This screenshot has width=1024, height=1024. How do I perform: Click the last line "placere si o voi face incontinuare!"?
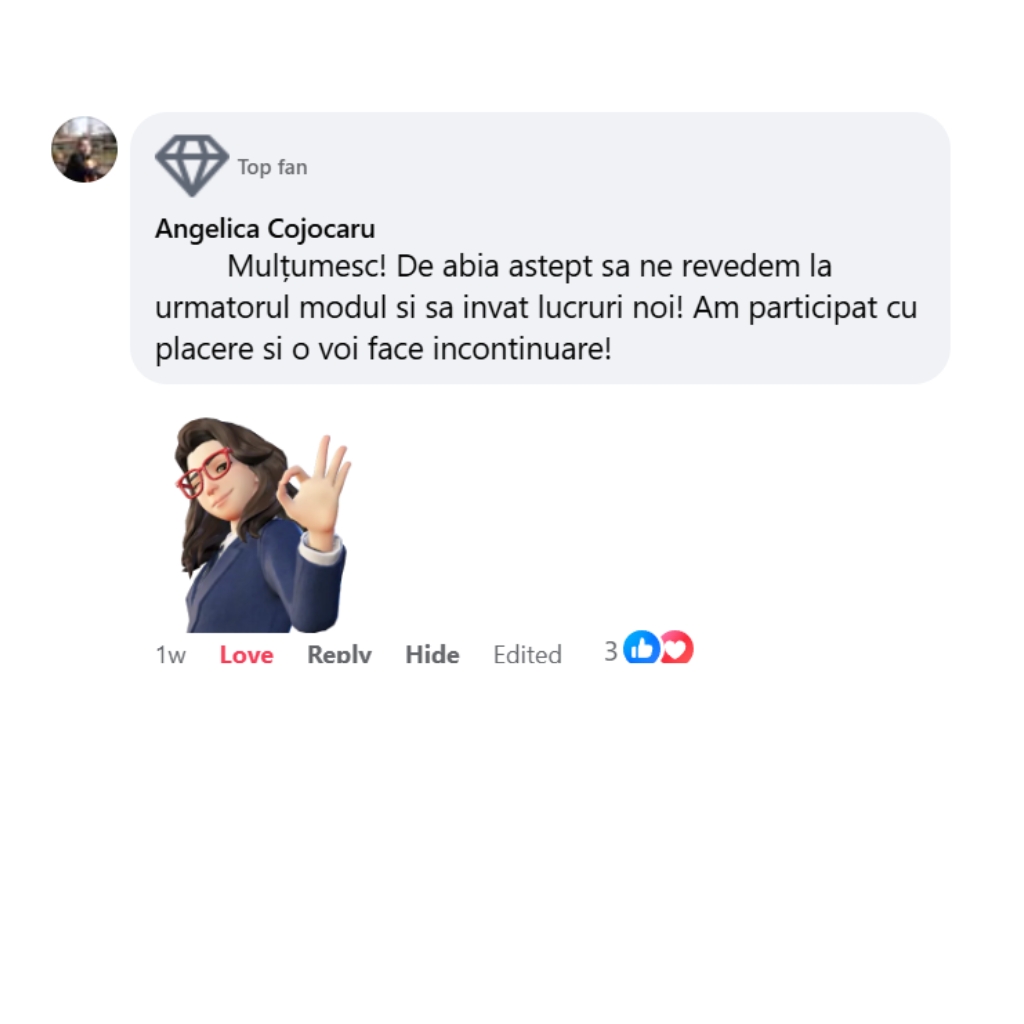[383, 349]
